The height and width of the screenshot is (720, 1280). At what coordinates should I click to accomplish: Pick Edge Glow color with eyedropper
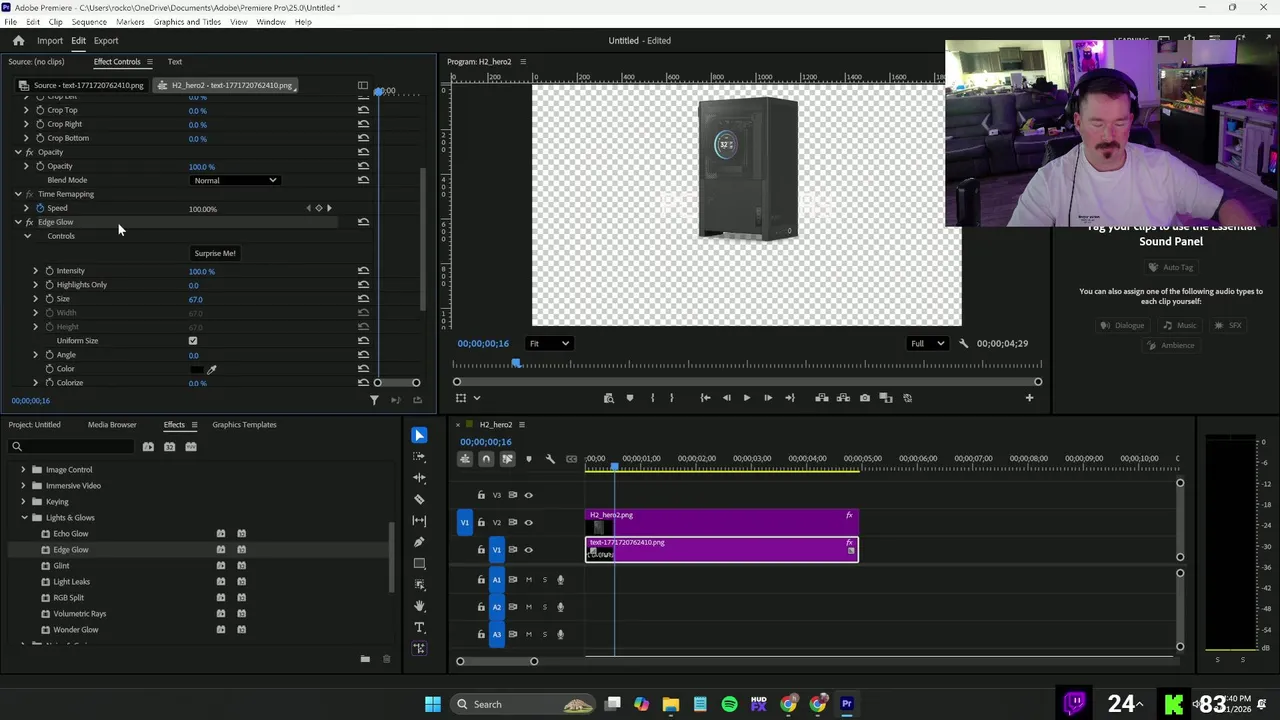click(x=211, y=369)
